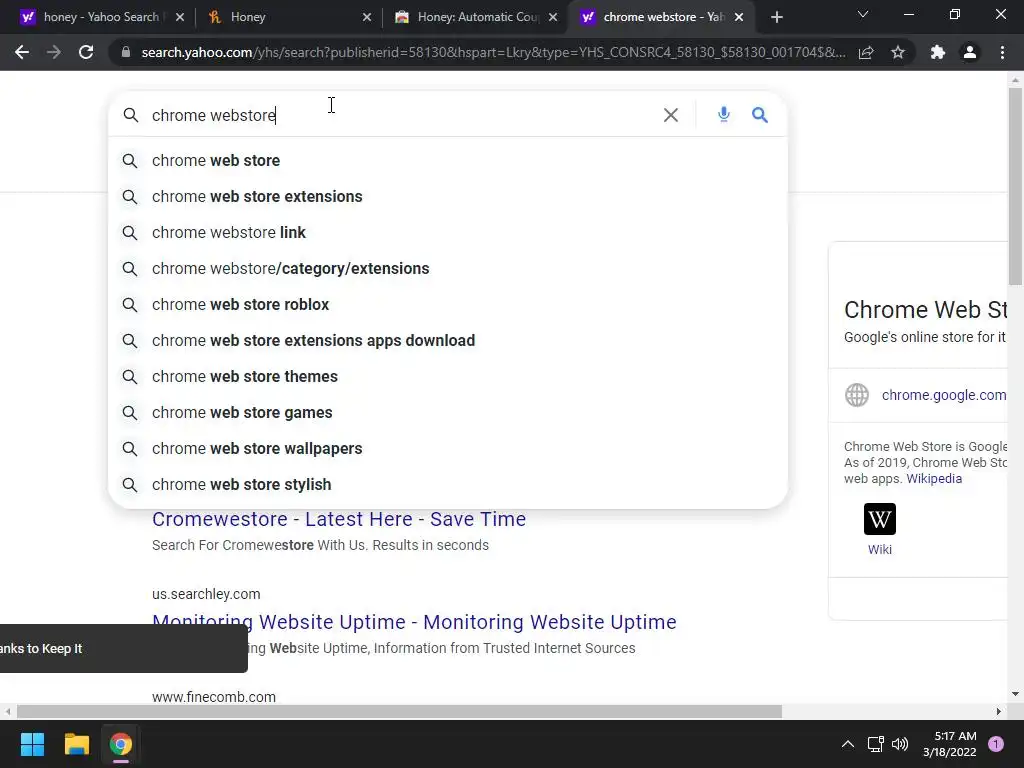Click the Wiki label under logo
This screenshot has width=1024, height=768.
(880, 550)
